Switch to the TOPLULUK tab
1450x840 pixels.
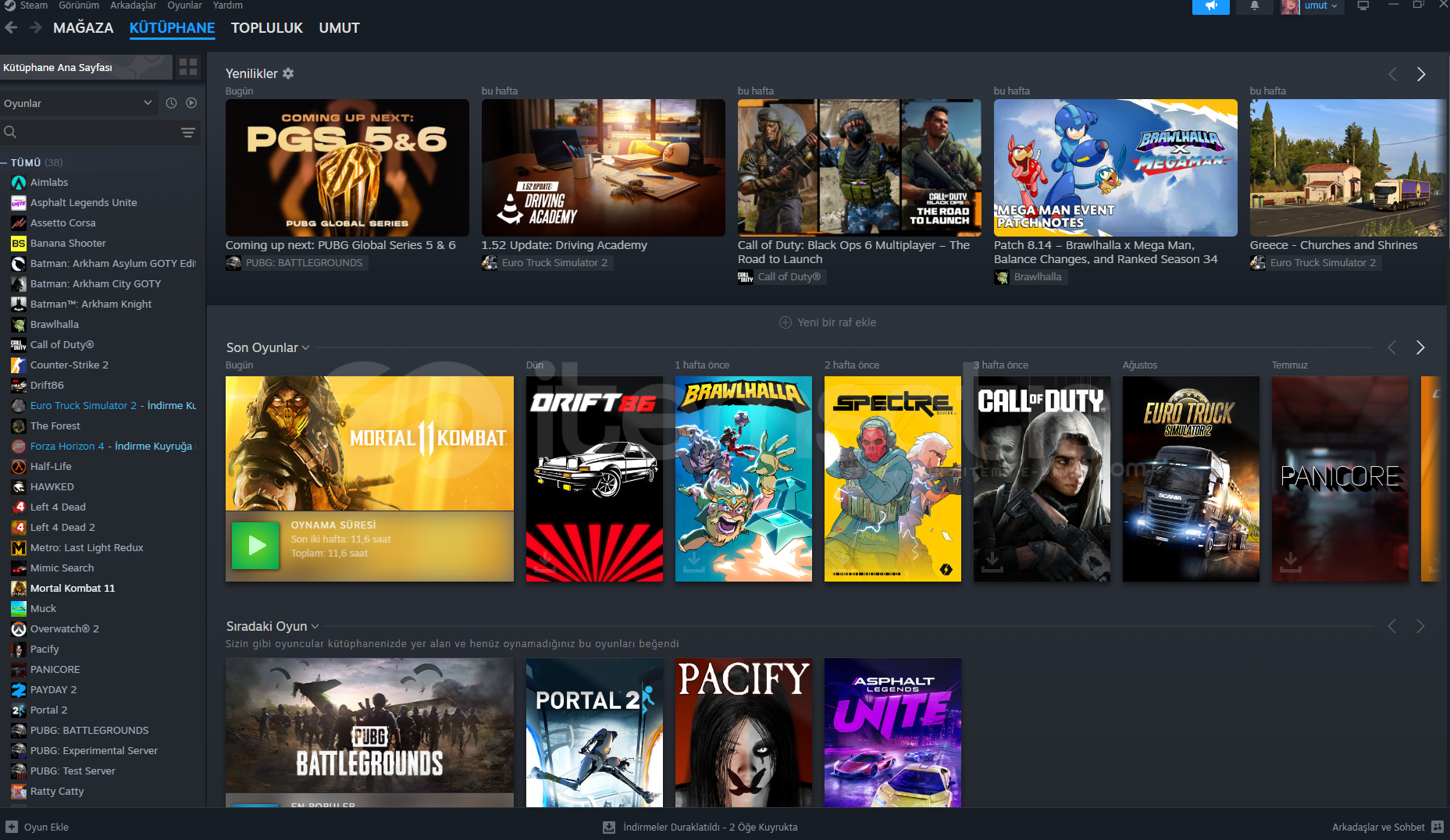tap(267, 28)
